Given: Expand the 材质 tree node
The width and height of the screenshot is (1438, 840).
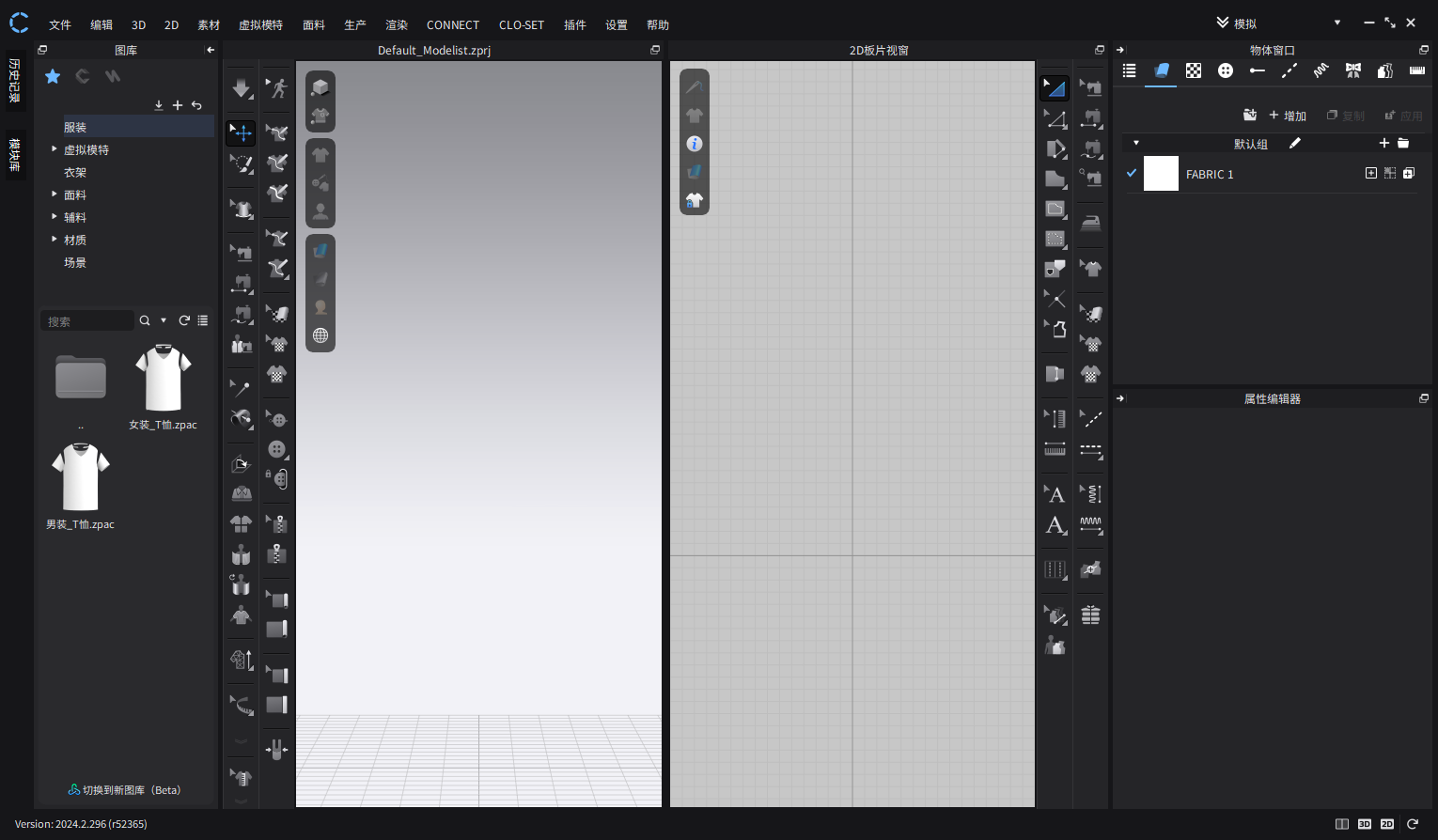Looking at the screenshot, I should tap(55, 240).
